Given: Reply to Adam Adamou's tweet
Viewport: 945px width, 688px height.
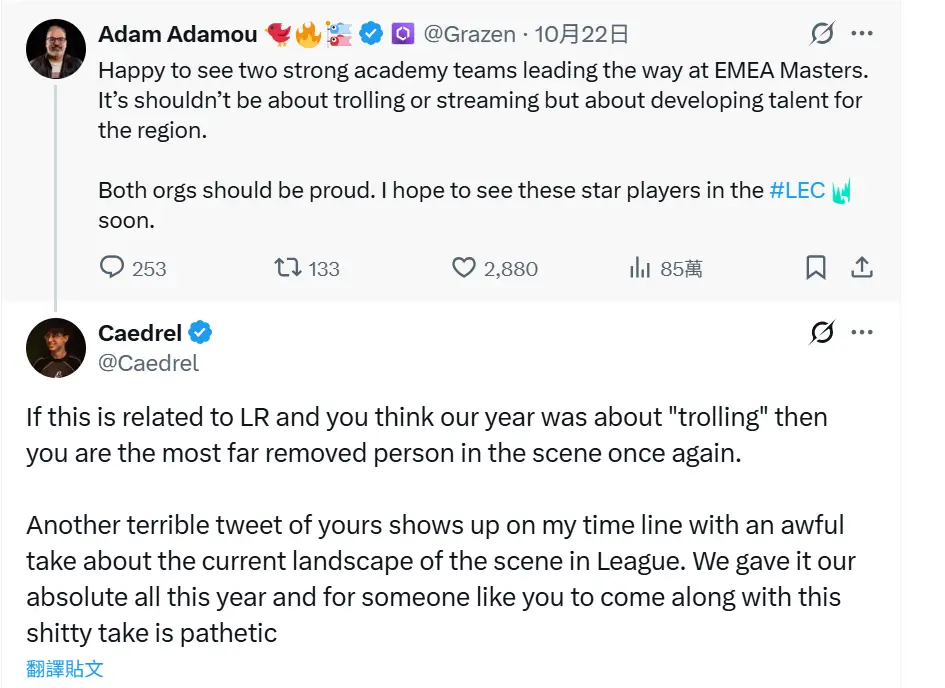Looking at the screenshot, I should click(x=113, y=268).
